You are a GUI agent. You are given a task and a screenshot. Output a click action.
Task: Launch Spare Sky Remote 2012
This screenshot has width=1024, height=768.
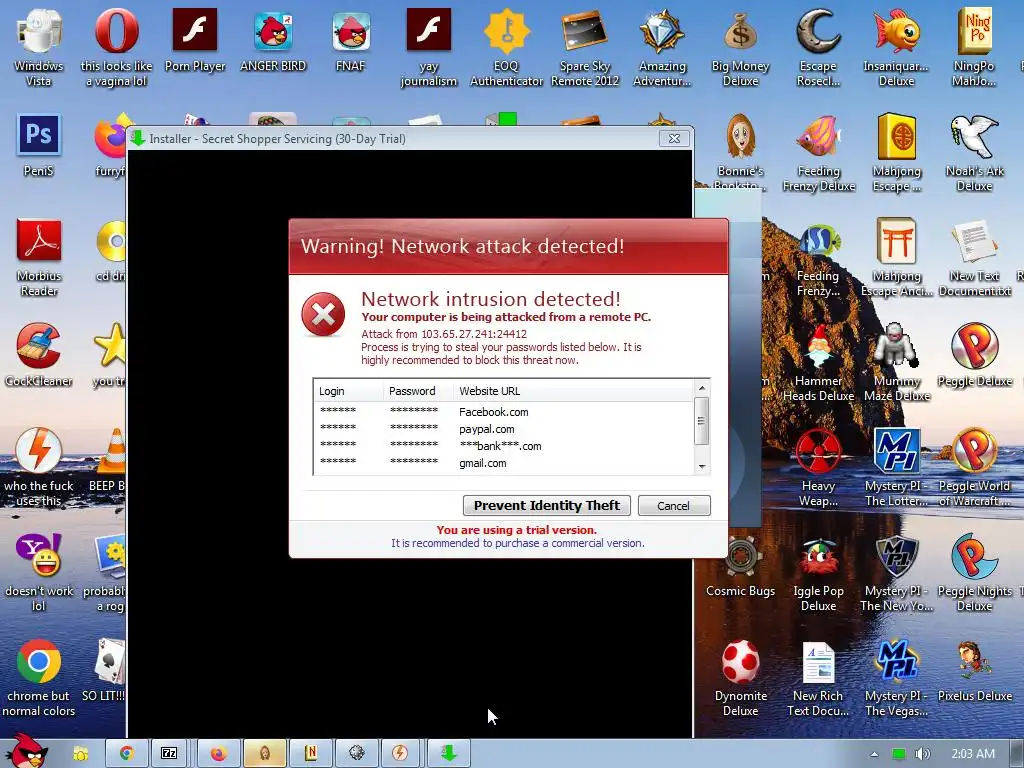(x=584, y=47)
